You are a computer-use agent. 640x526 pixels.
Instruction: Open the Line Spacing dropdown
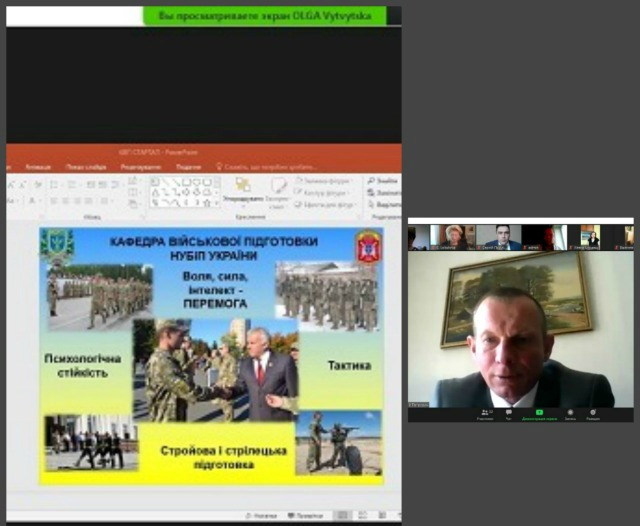click(116, 185)
